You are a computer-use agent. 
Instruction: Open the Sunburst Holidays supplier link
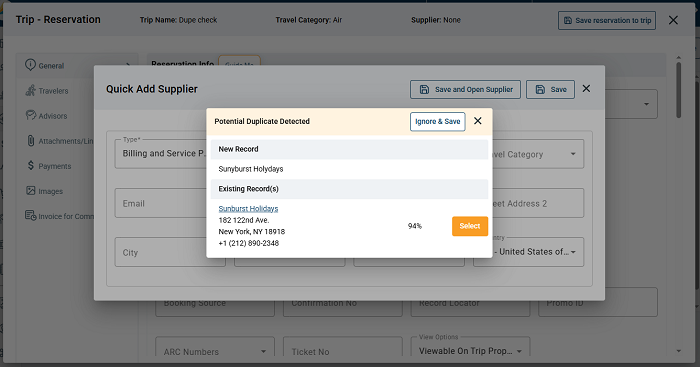[248, 209]
